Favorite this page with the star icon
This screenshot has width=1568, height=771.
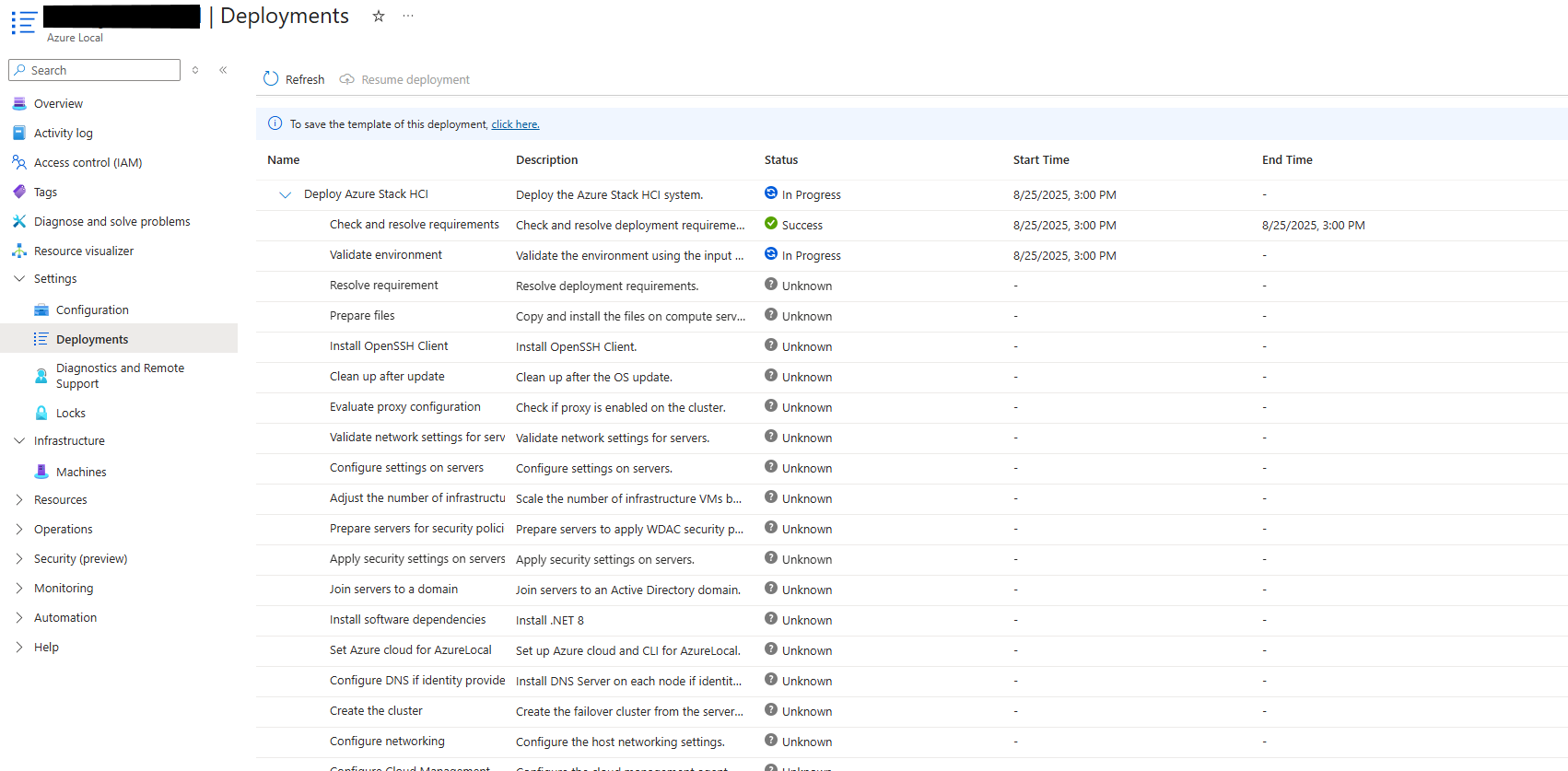pos(379,17)
